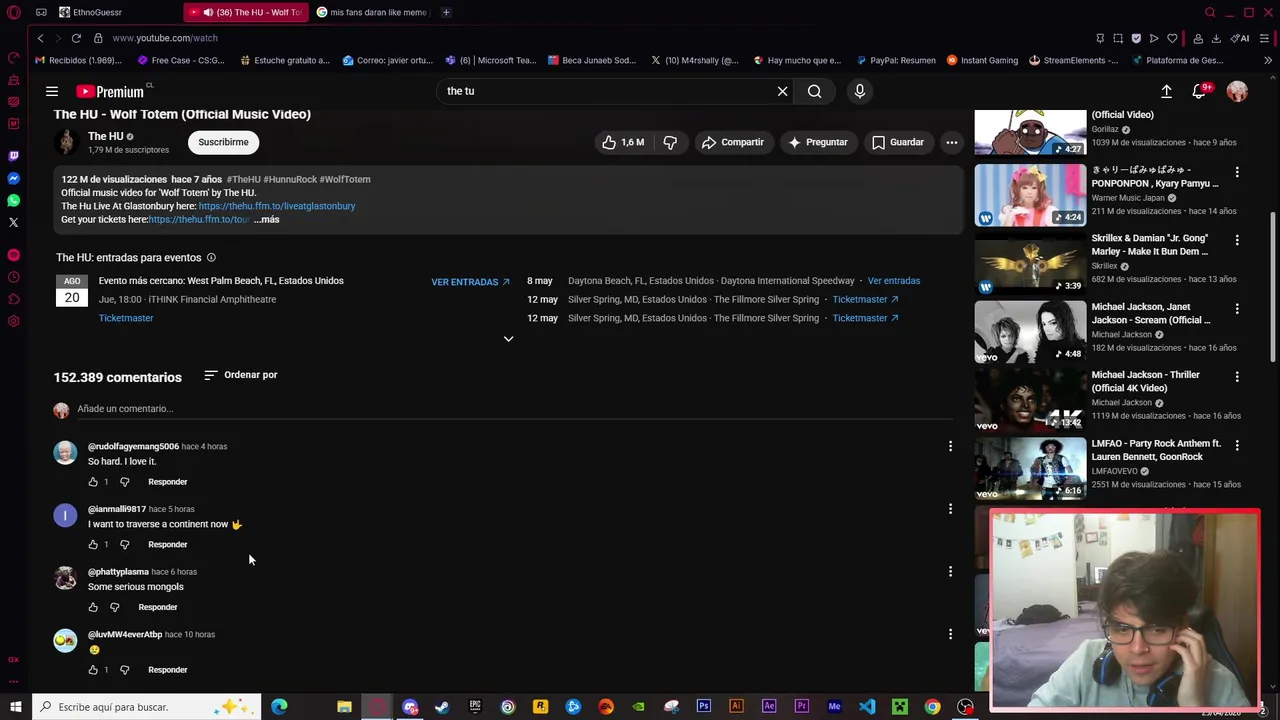Viewport: 1280px width, 720px height.
Task: Open options menu for @ianmalli9817 comment
Action: coord(950,509)
